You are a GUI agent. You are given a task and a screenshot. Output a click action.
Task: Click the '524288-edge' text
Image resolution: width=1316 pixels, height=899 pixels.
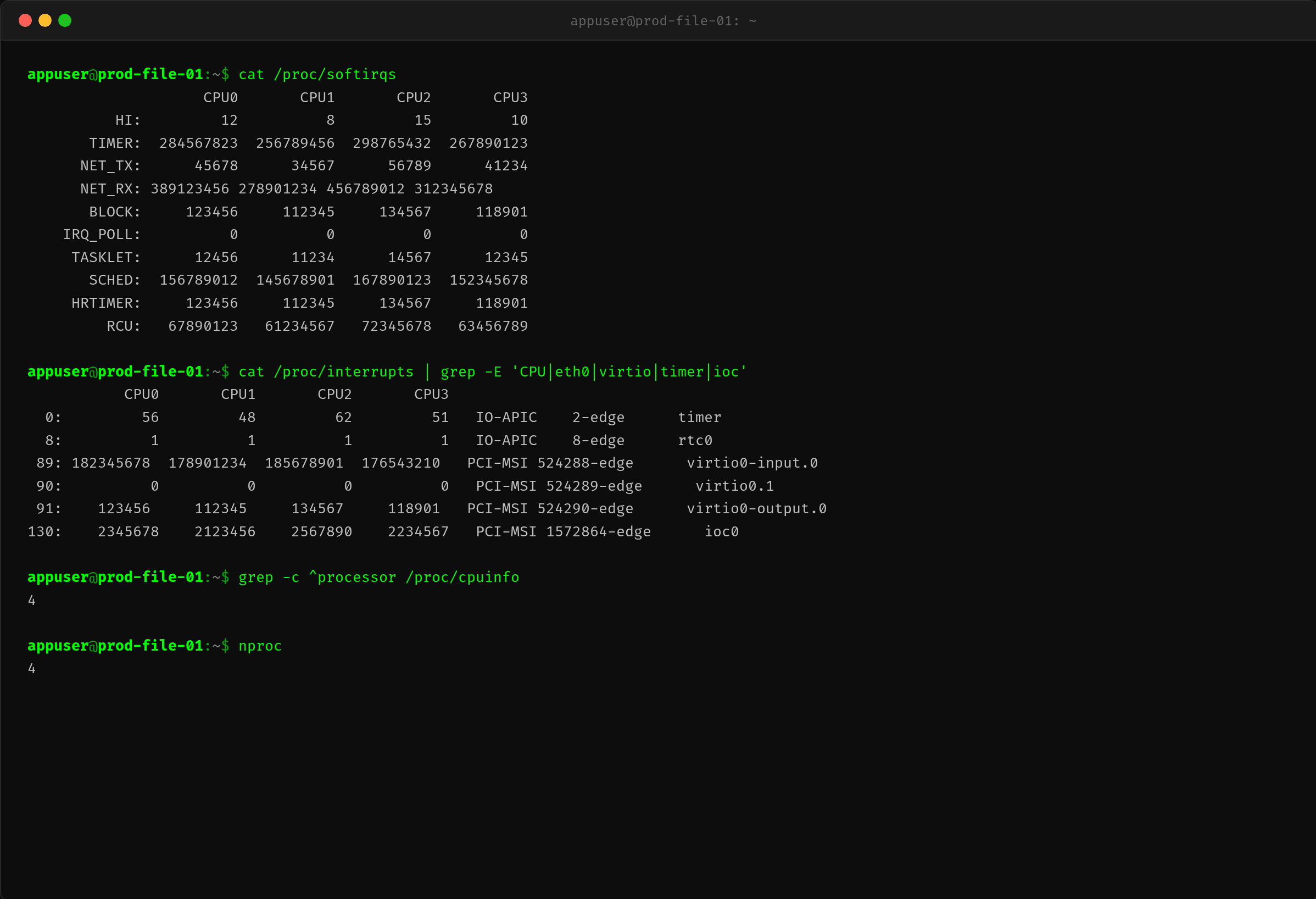click(585, 463)
